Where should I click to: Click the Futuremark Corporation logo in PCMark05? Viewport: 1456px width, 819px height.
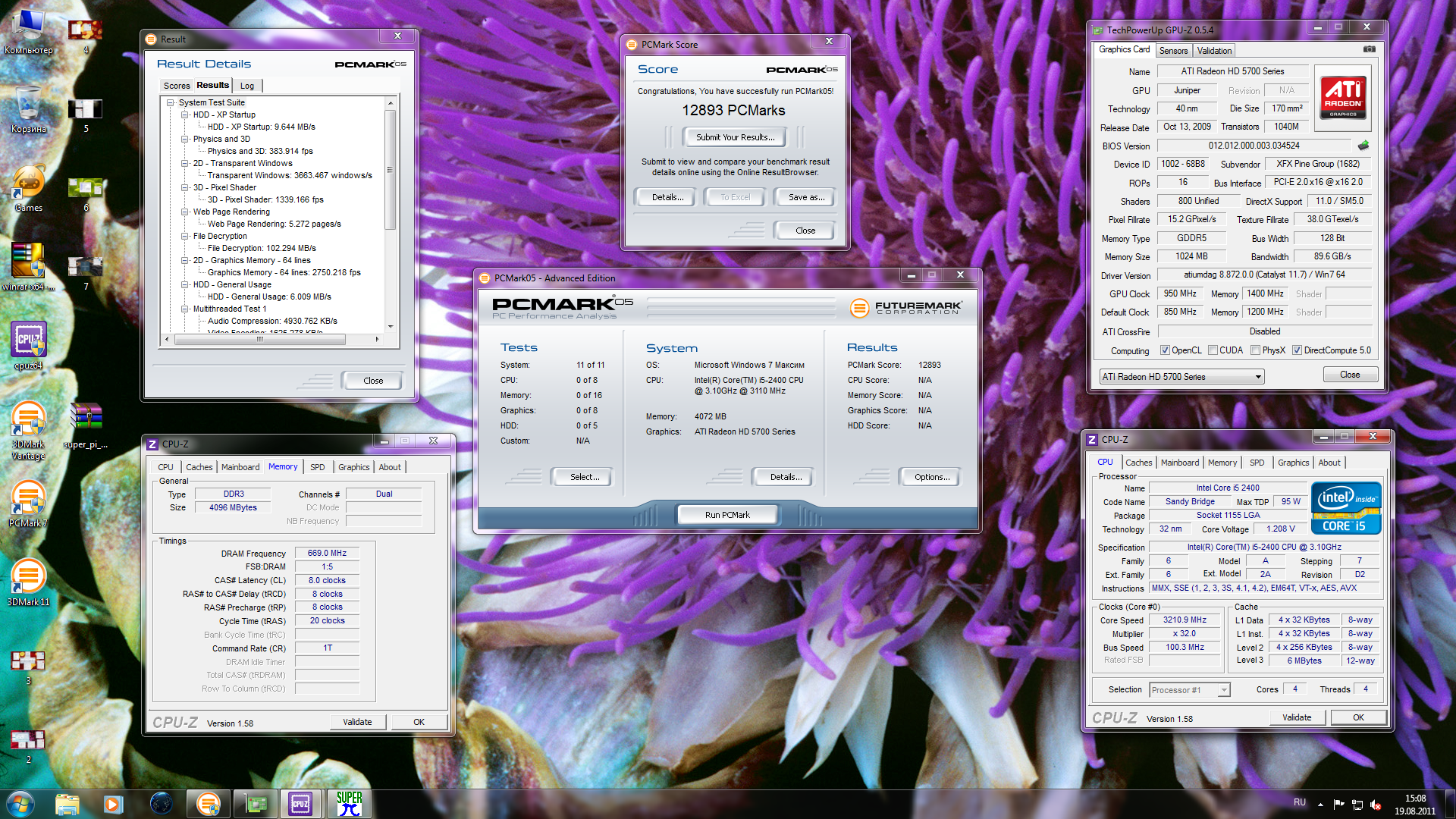906,307
